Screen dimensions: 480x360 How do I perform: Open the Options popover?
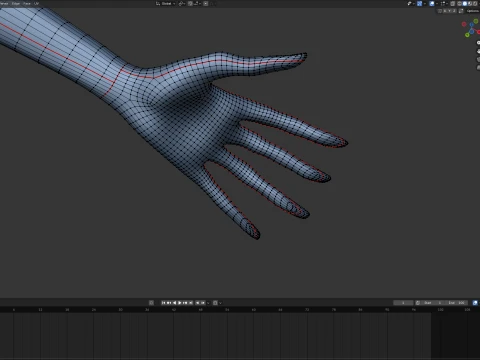(473, 11)
